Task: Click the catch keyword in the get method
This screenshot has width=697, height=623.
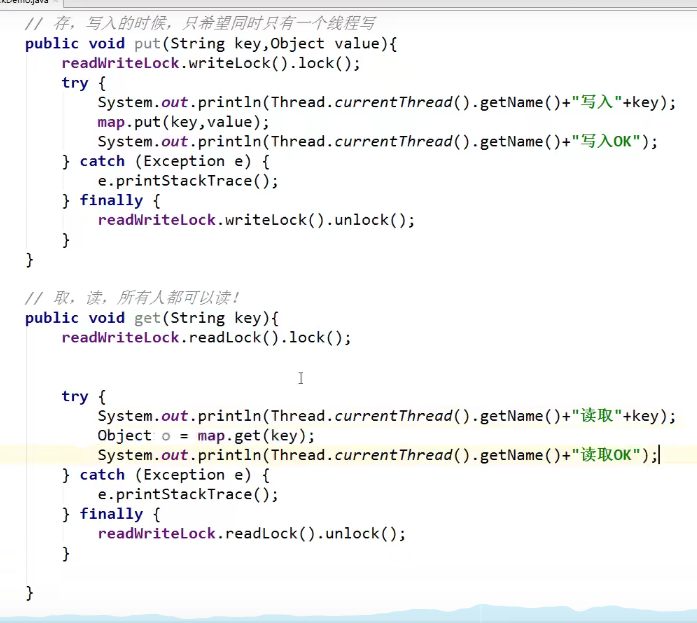Action: [x=102, y=475]
